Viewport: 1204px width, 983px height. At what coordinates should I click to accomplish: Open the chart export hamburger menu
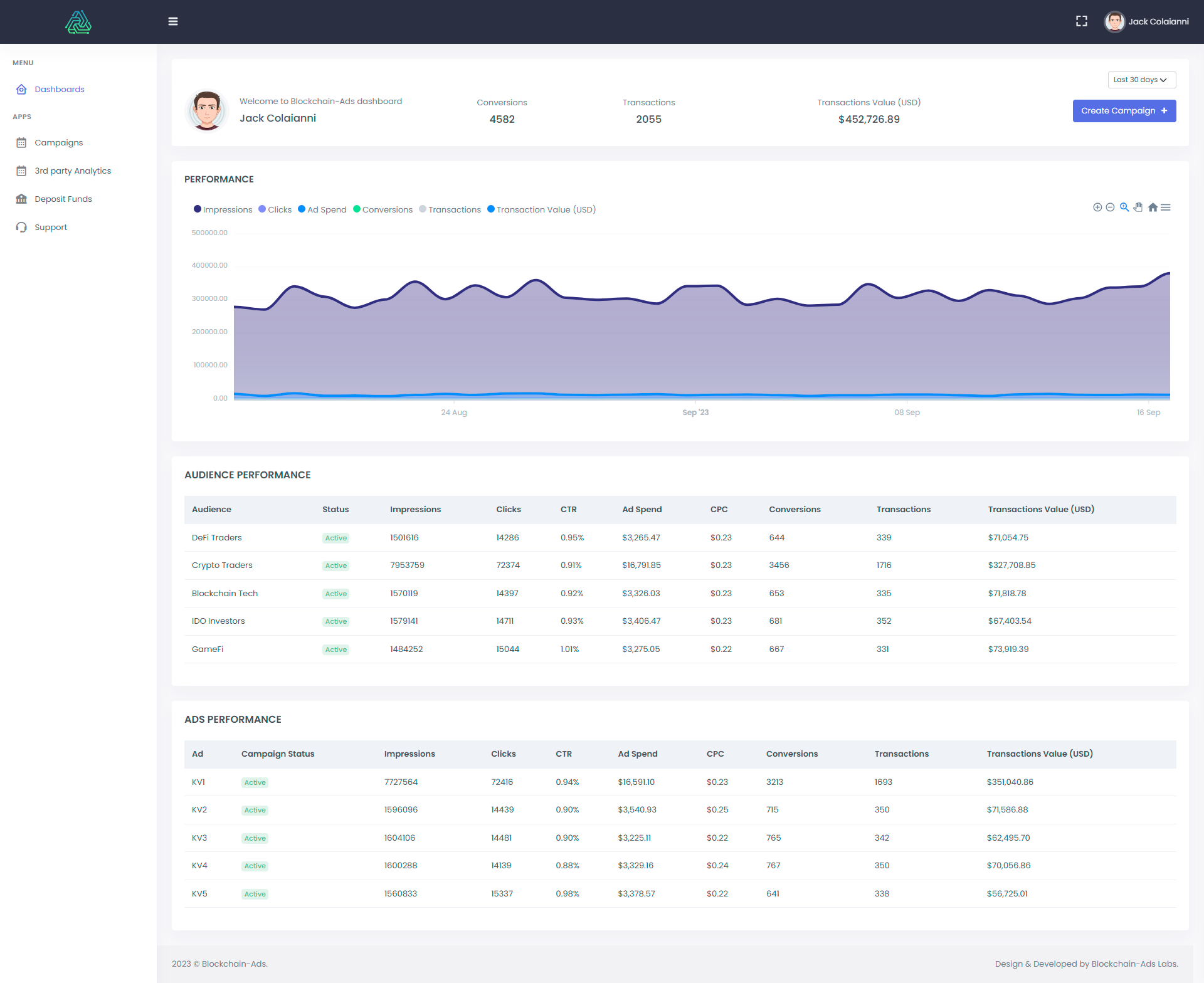click(1166, 208)
